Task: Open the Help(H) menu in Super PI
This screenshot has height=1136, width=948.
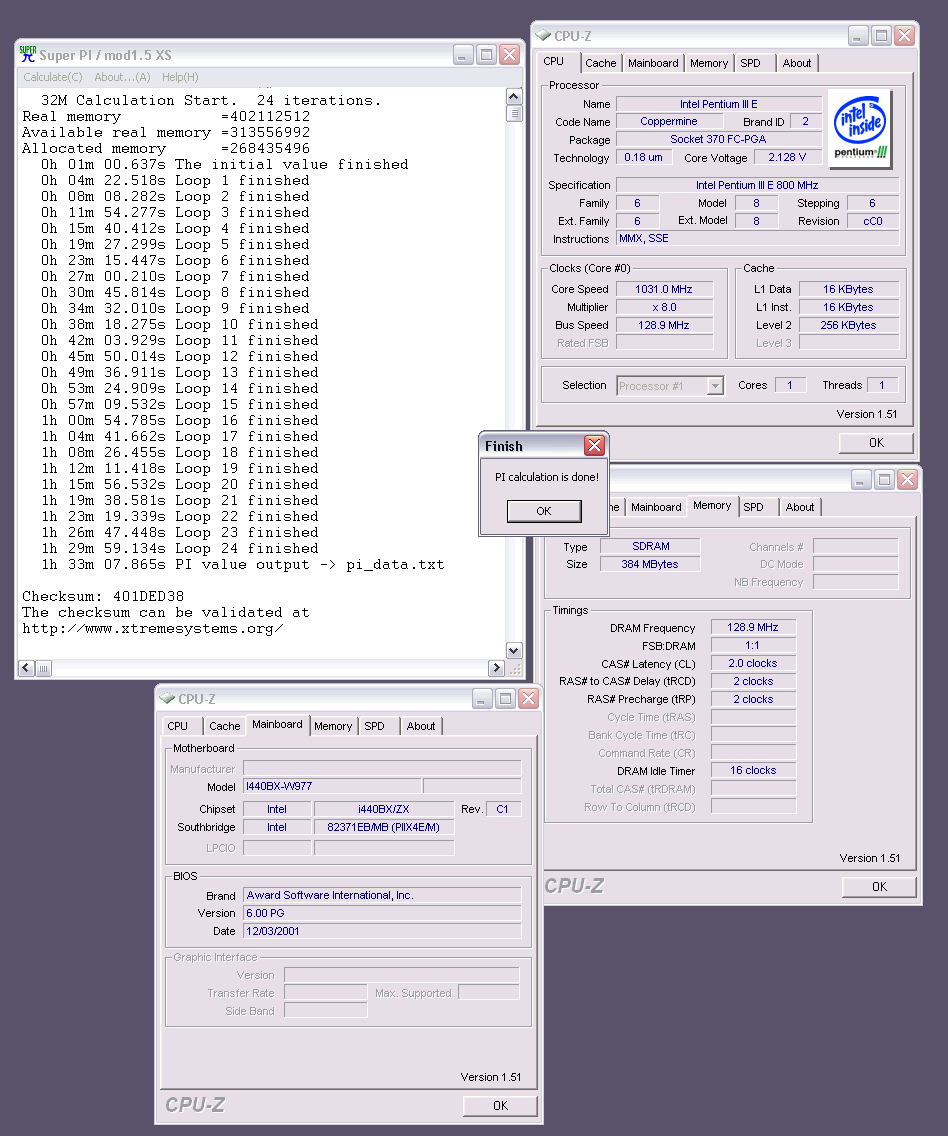Action: tap(180, 77)
